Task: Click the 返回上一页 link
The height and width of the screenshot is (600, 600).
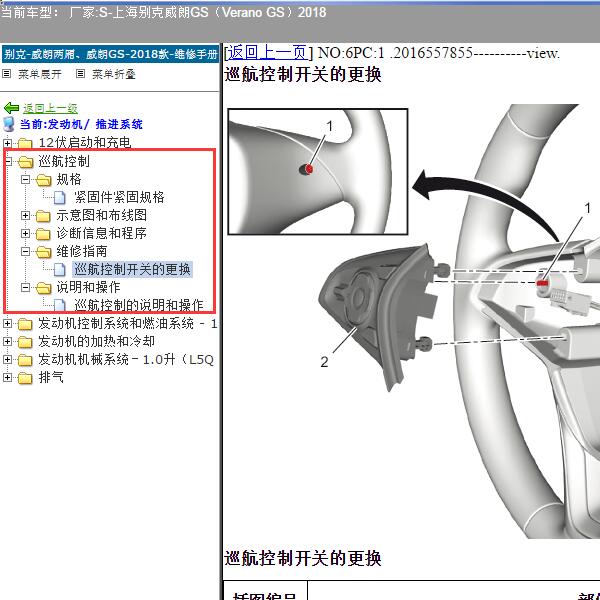Action: pos(267,52)
